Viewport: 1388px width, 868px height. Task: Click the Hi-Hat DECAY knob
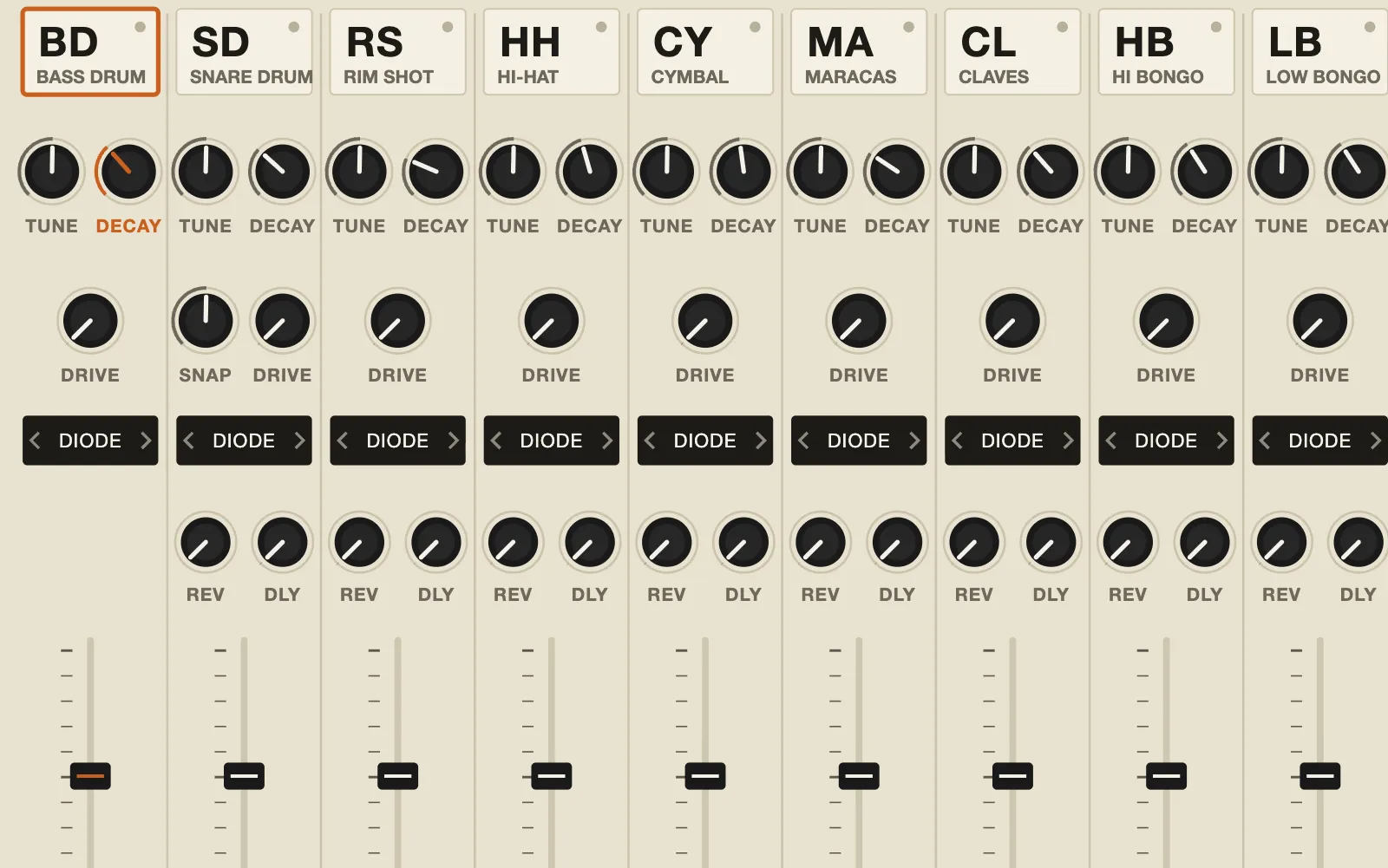point(590,172)
